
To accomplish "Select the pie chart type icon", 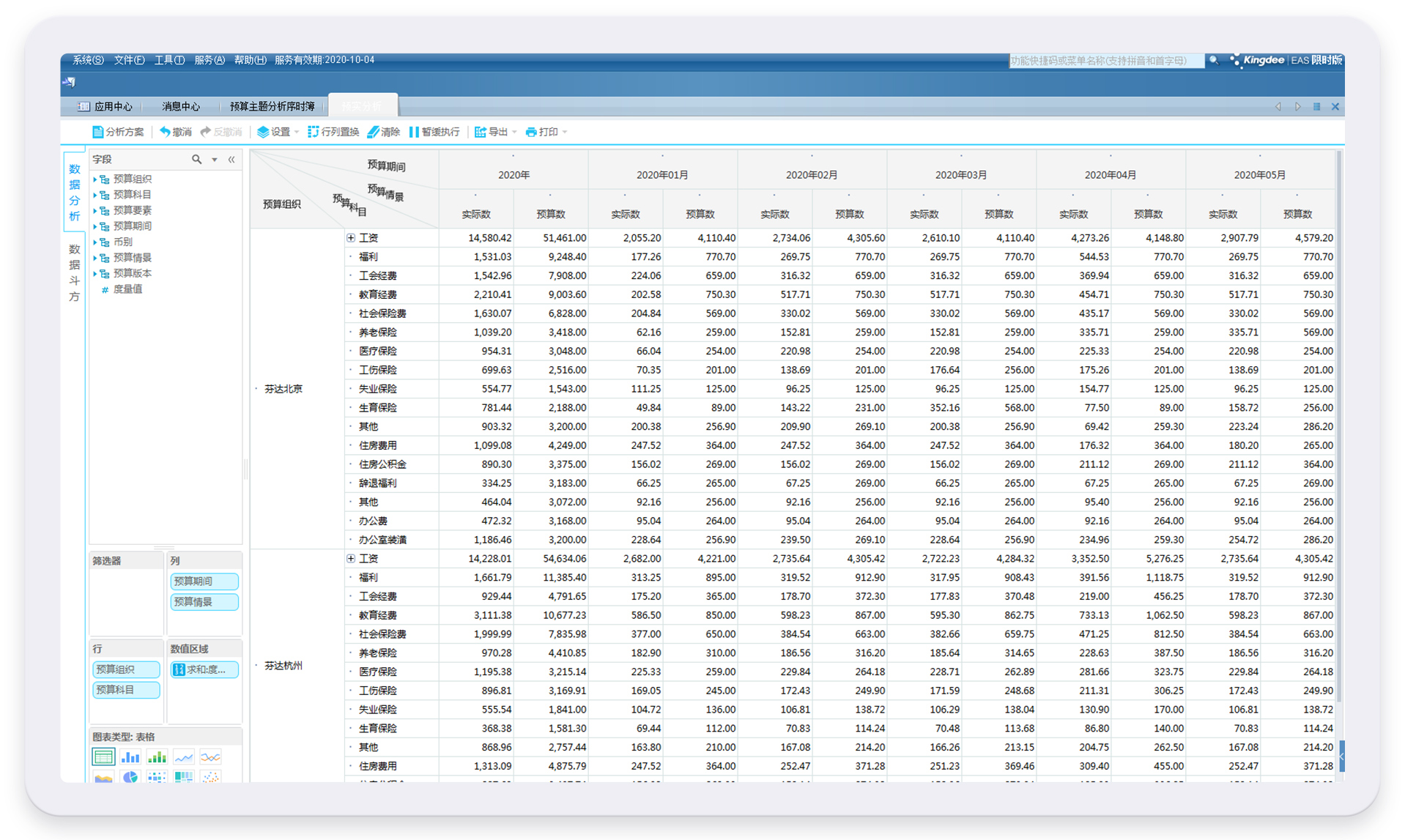I will (x=130, y=777).
